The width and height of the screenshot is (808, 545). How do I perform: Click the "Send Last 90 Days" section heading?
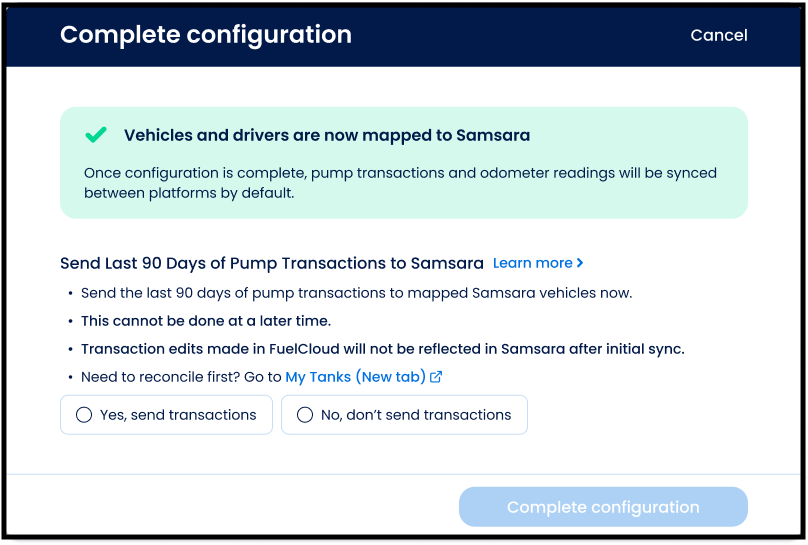point(270,263)
